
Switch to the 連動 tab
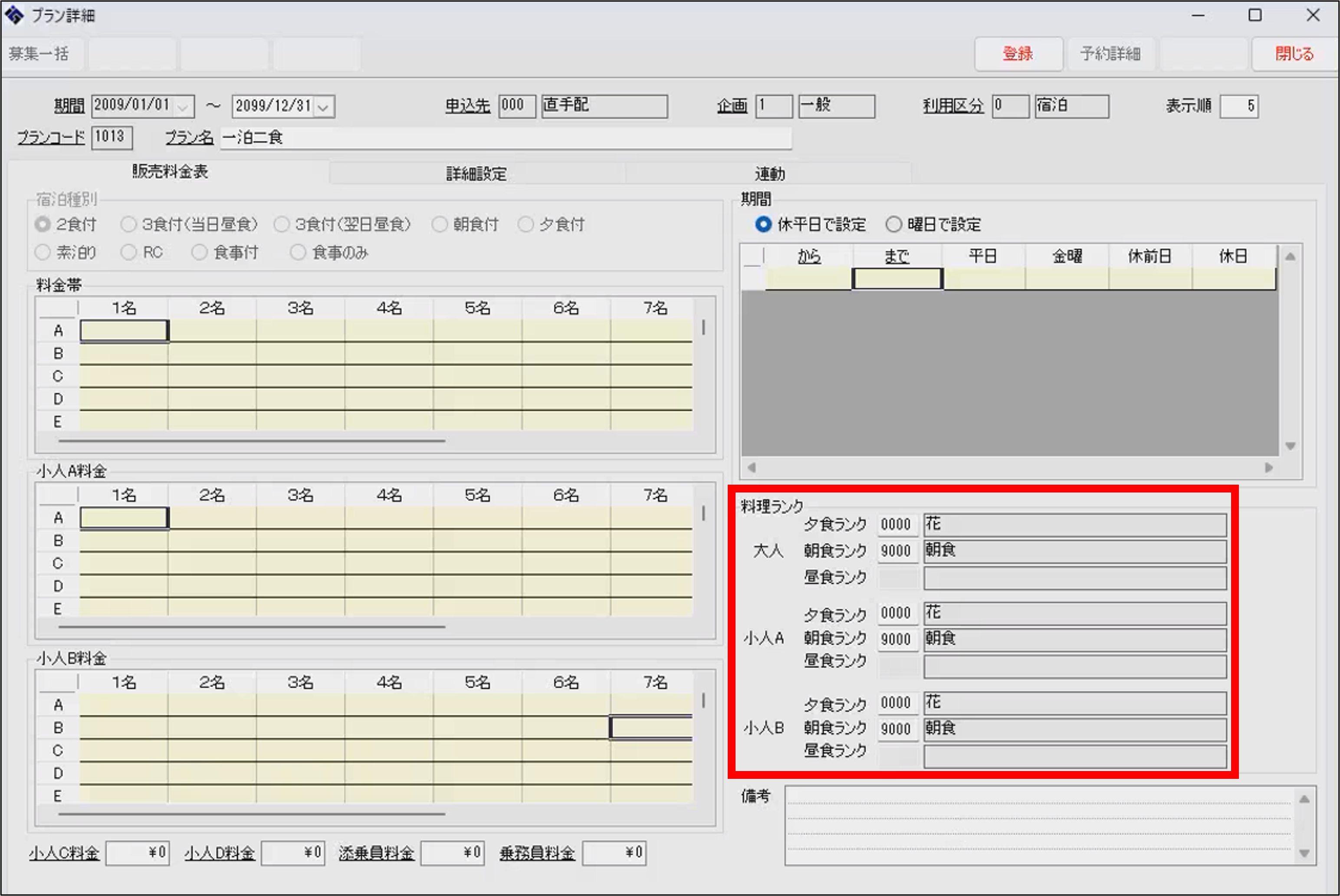(769, 174)
